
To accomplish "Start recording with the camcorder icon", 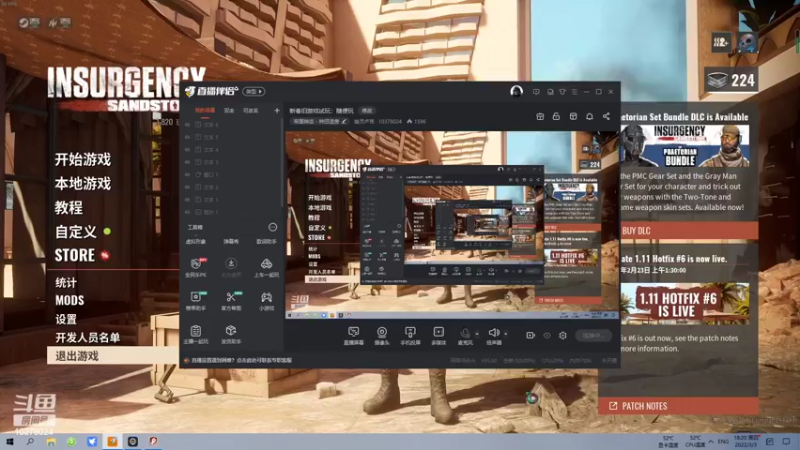I will point(530,335).
